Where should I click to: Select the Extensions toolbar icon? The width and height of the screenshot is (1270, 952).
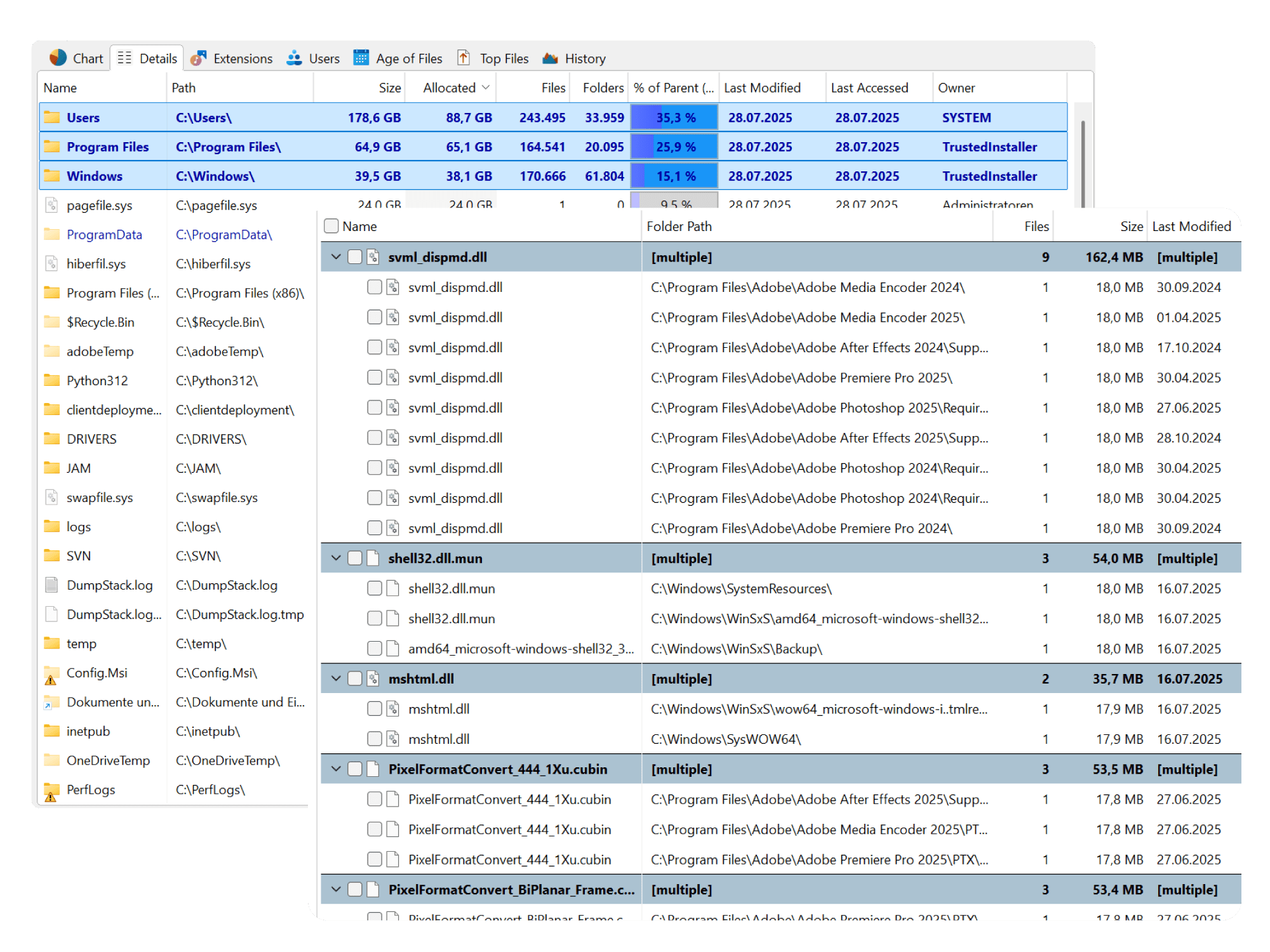(199, 58)
